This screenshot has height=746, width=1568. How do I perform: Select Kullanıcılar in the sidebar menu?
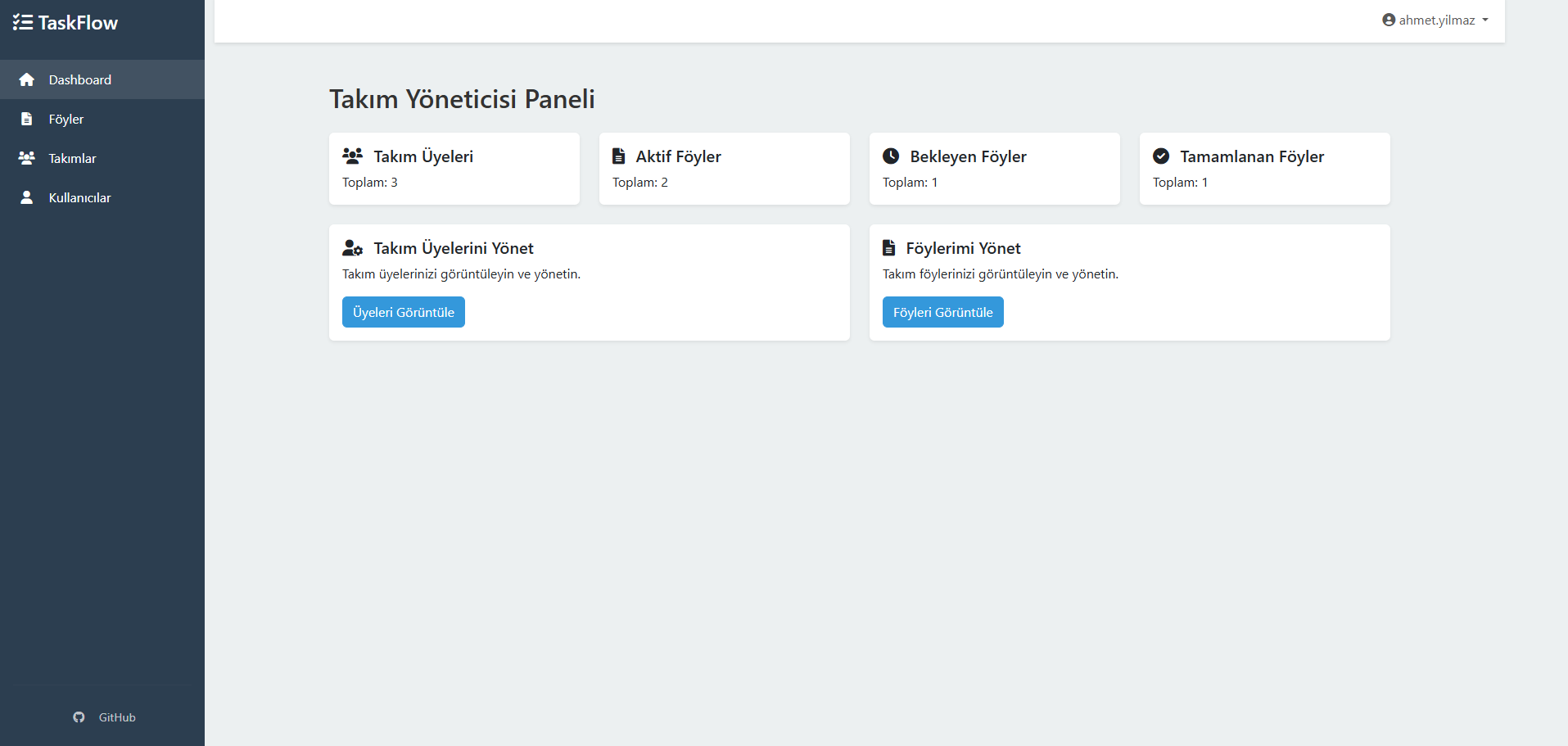79,198
